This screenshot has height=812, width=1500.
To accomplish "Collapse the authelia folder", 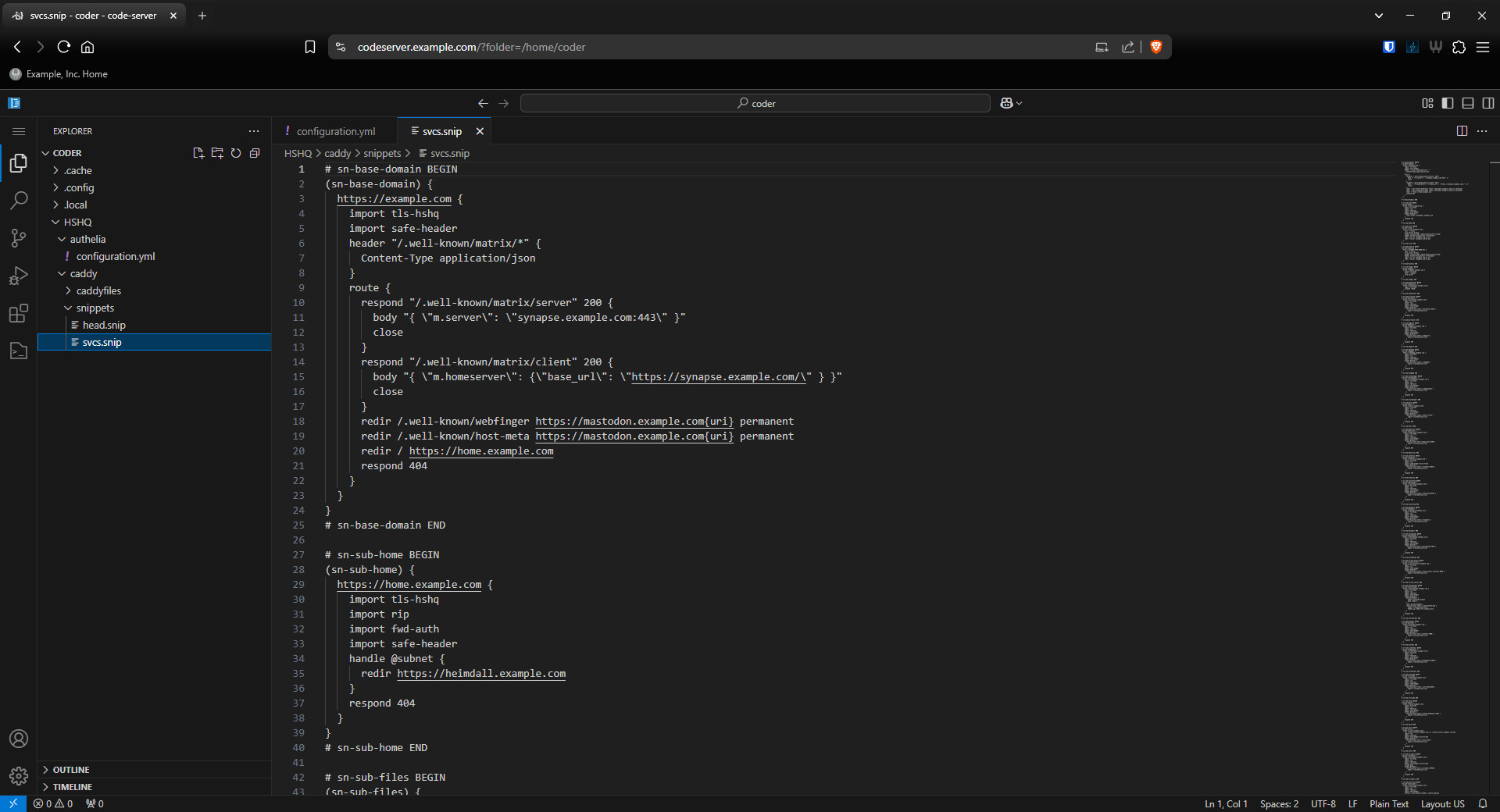I will tap(87, 239).
